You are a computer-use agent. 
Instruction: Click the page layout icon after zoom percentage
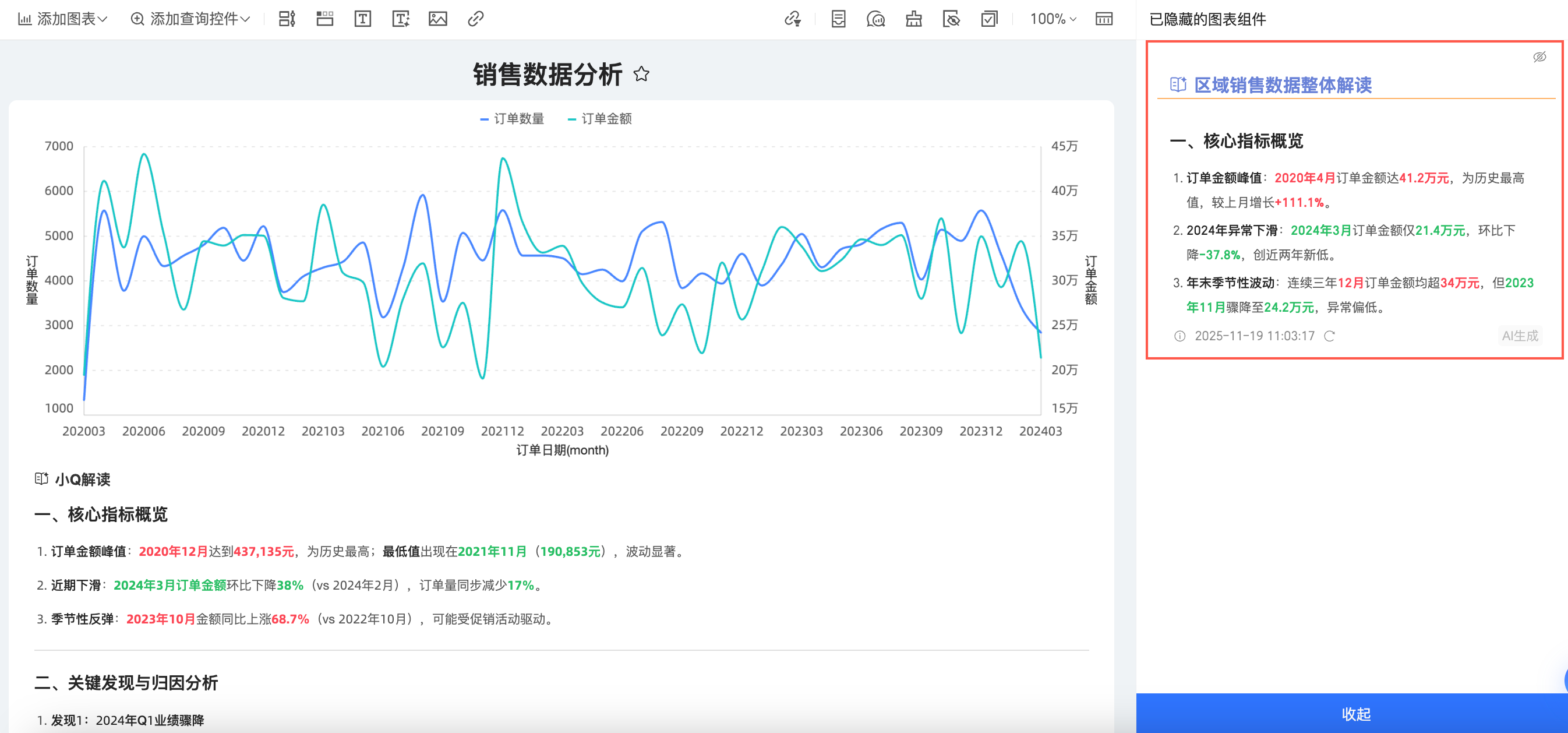point(1104,19)
